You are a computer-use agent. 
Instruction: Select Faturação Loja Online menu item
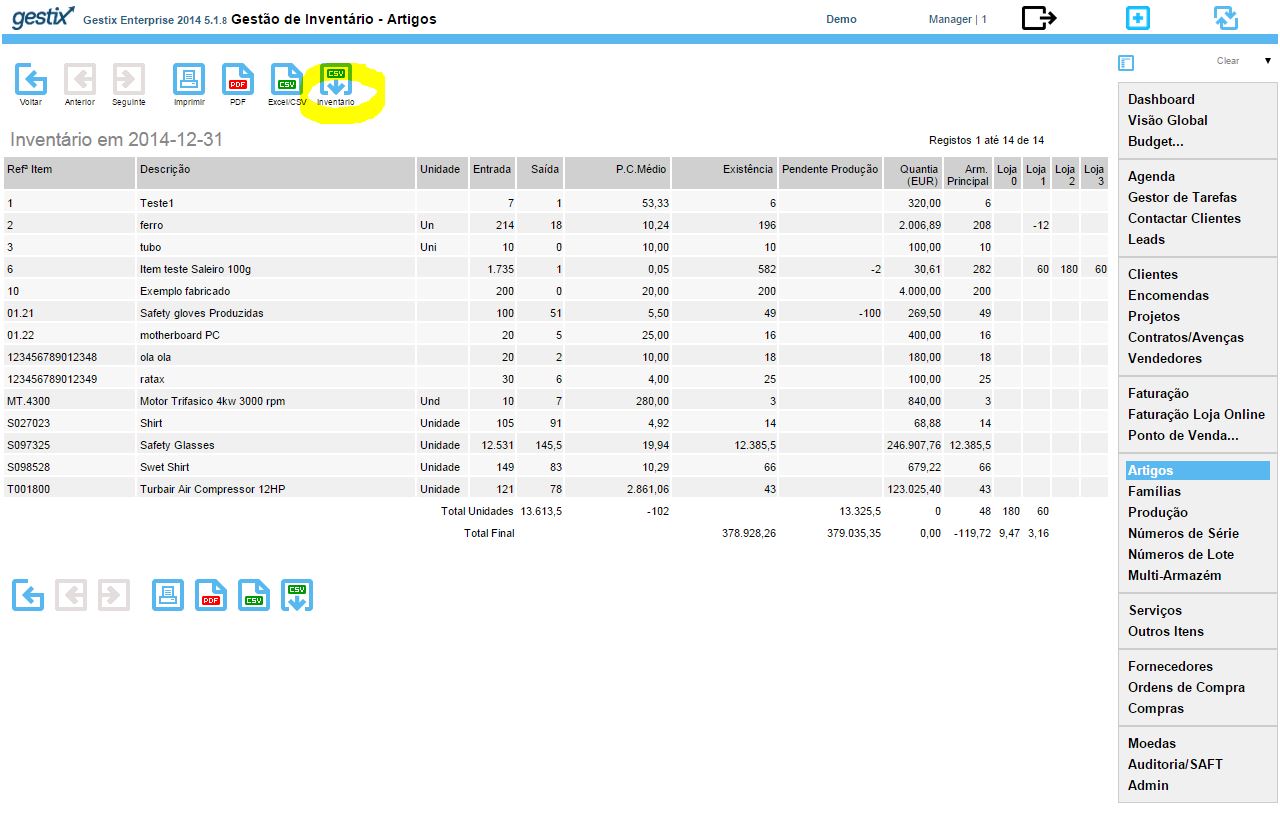(1196, 414)
